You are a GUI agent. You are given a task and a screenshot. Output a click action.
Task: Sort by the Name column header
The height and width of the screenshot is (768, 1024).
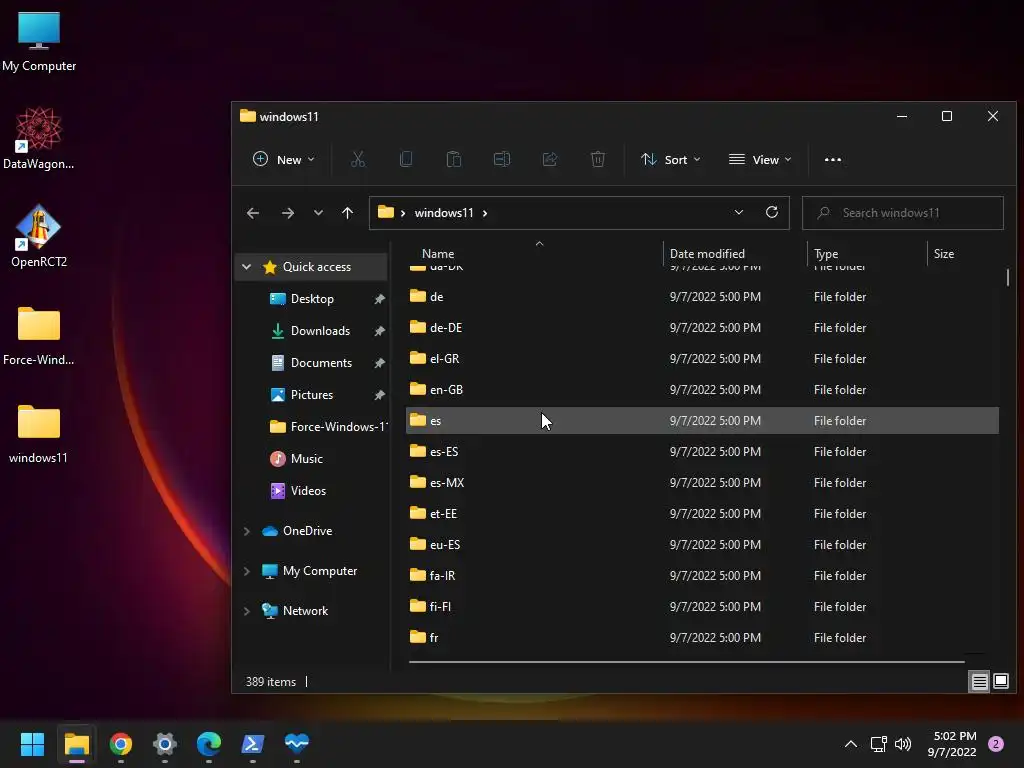pyautogui.click(x=438, y=253)
